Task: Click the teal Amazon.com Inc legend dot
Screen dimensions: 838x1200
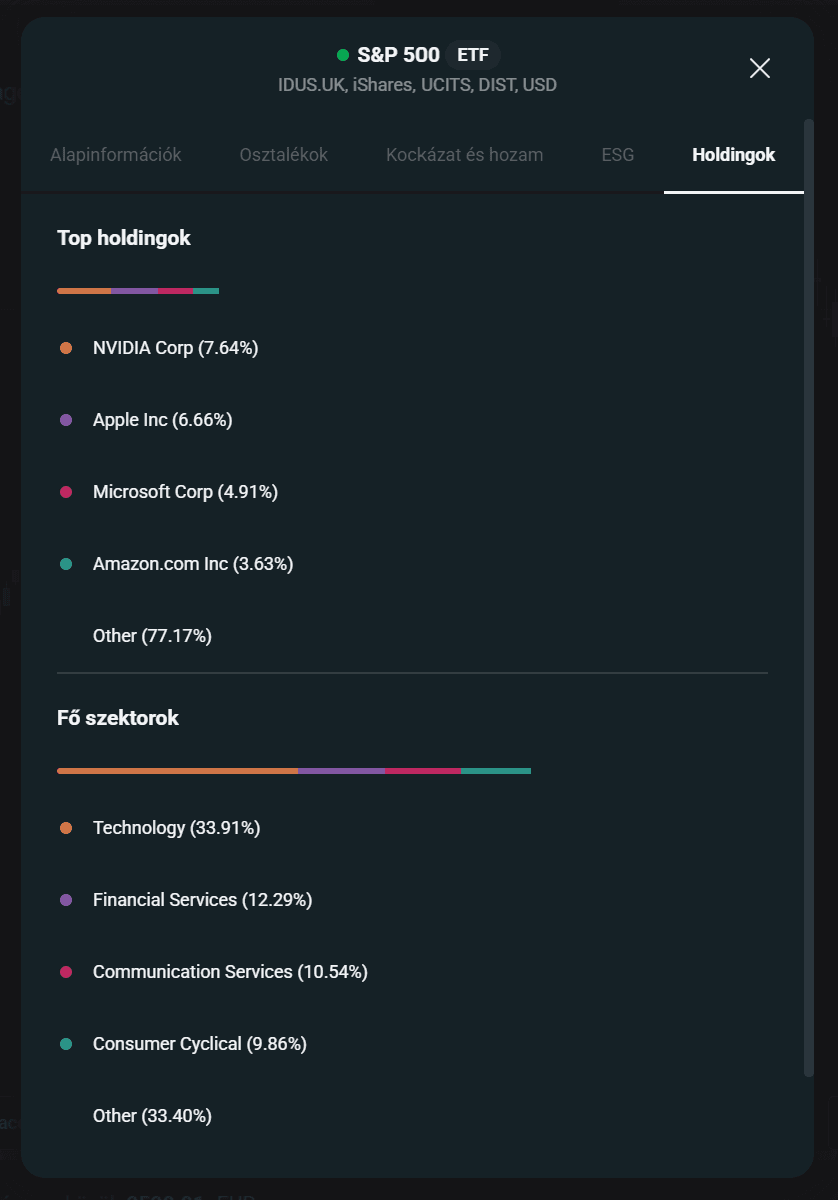Action: coord(66,564)
